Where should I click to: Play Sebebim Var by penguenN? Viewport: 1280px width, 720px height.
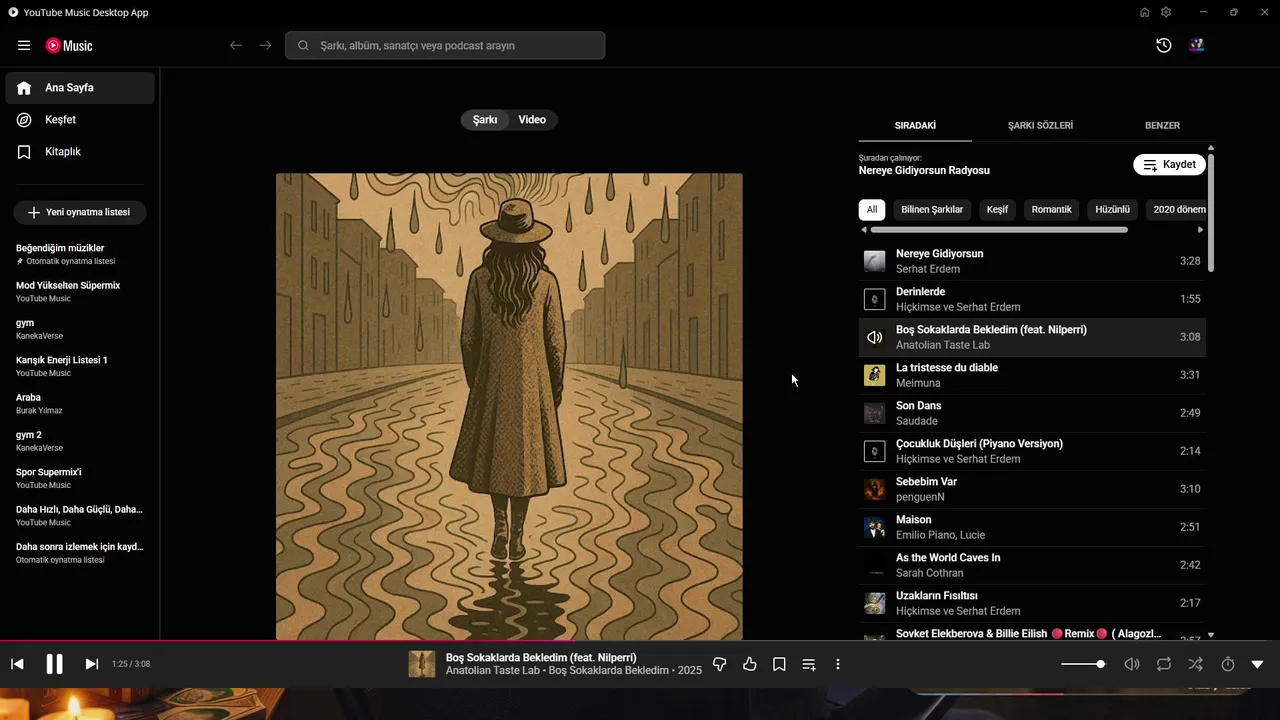click(1032, 489)
